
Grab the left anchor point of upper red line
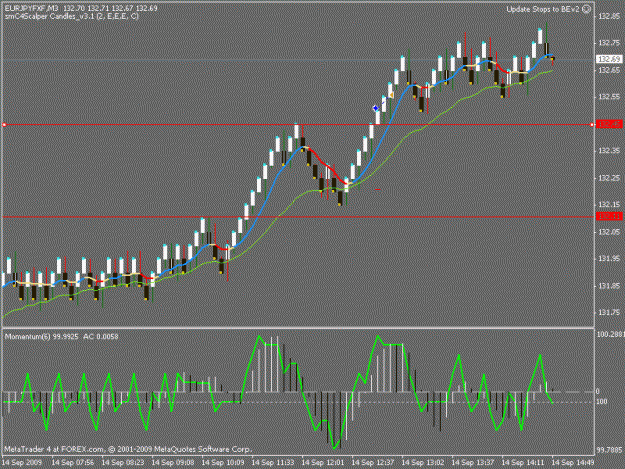(4, 125)
